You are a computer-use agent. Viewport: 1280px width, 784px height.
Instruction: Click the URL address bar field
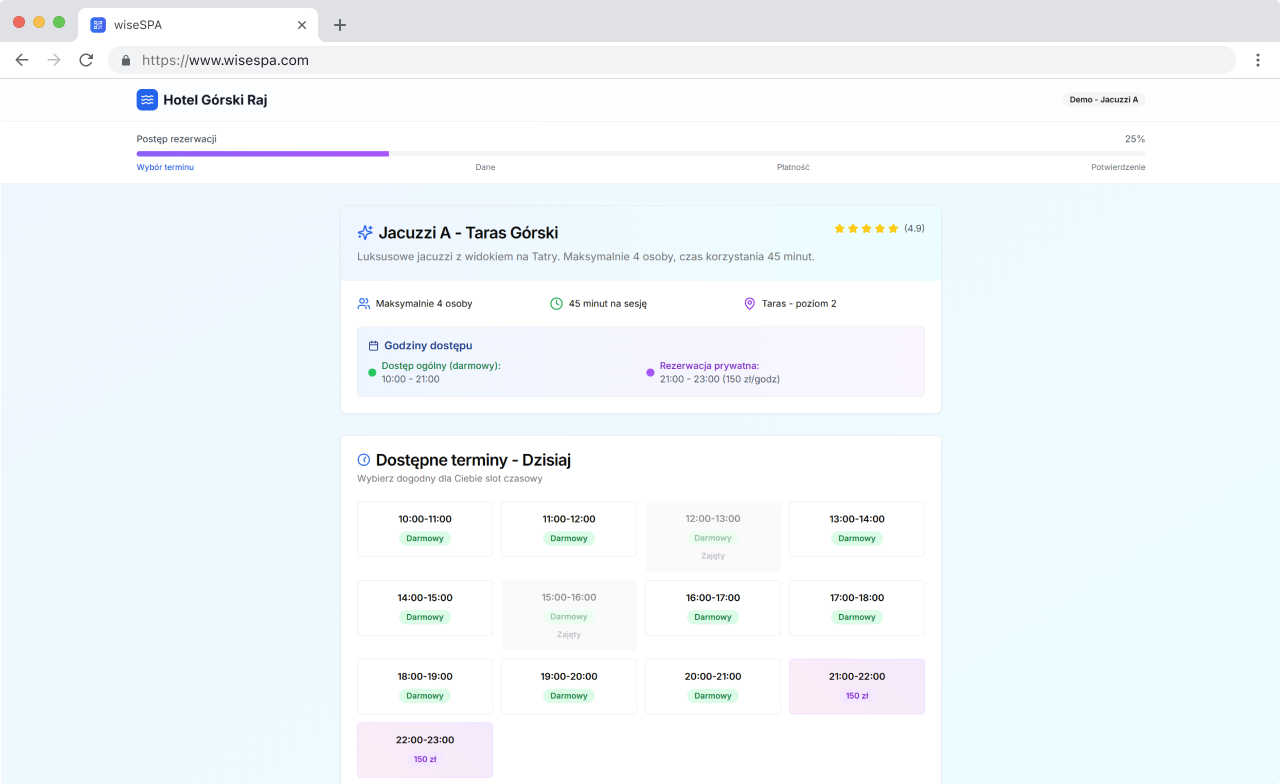670,60
